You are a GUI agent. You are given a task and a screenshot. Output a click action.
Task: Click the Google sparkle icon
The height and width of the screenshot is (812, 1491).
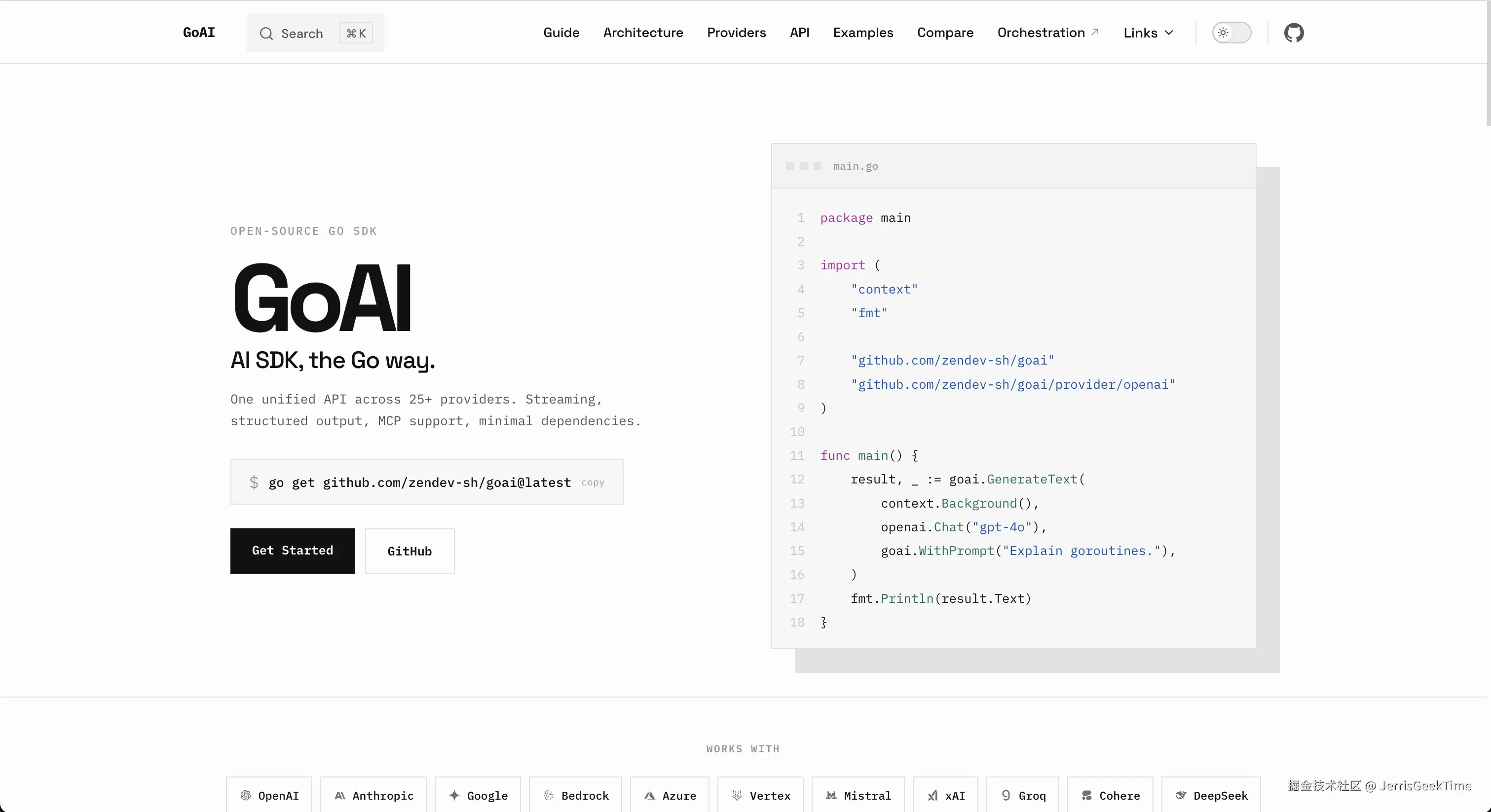(454, 795)
